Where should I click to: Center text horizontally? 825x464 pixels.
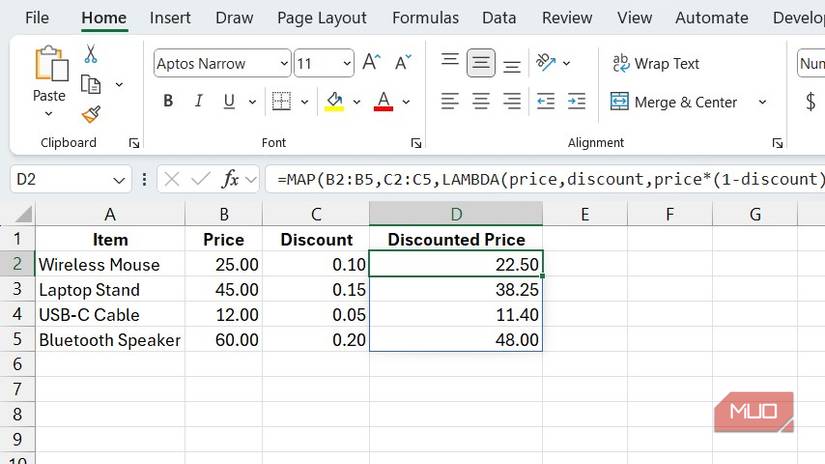(480, 101)
